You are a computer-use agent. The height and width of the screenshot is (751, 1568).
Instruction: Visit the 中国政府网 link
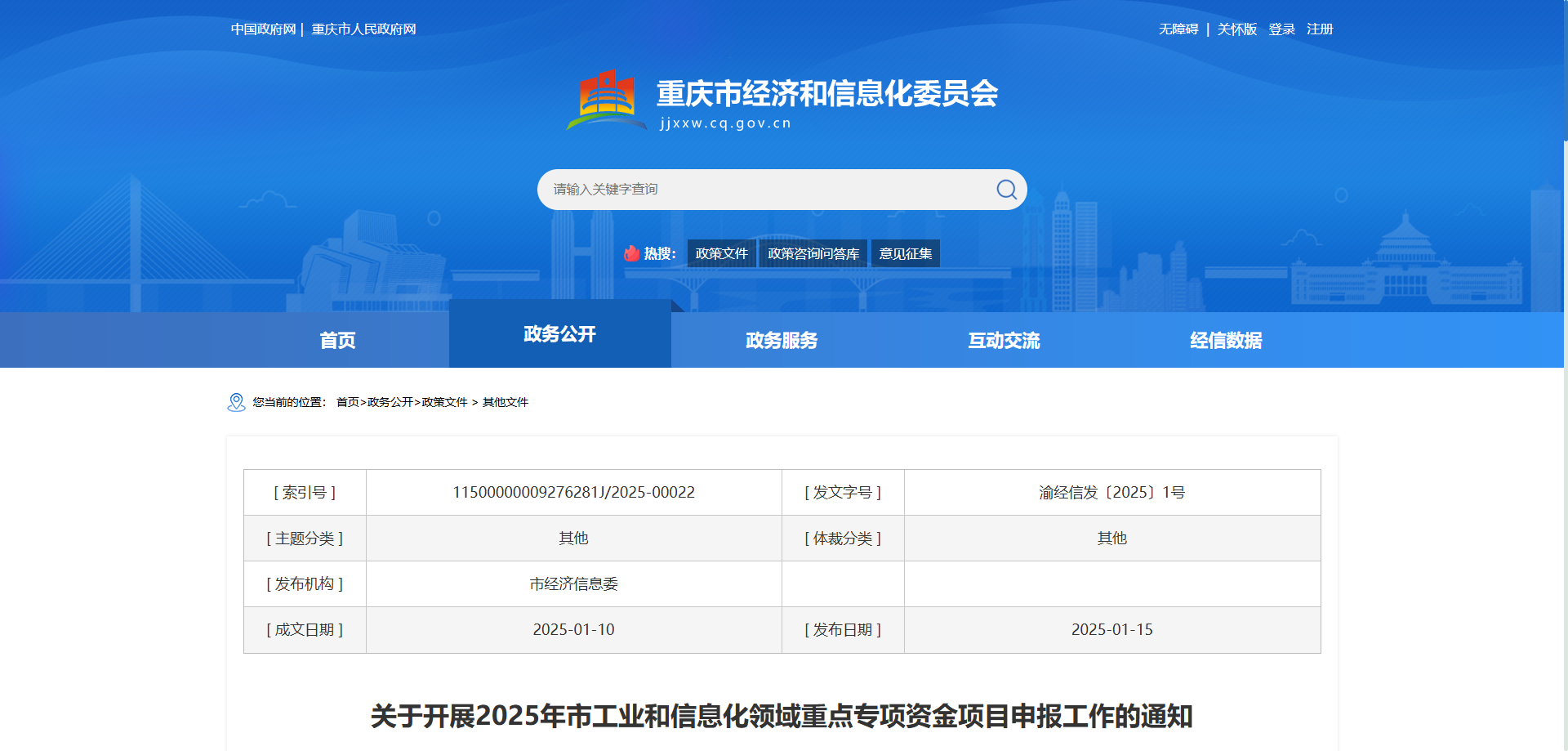coord(263,29)
